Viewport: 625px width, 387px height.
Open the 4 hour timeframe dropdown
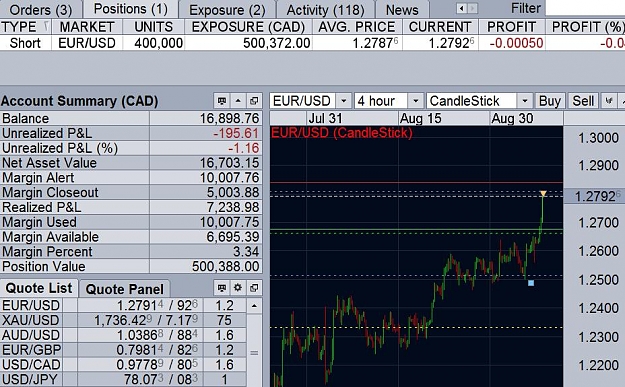click(x=415, y=101)
